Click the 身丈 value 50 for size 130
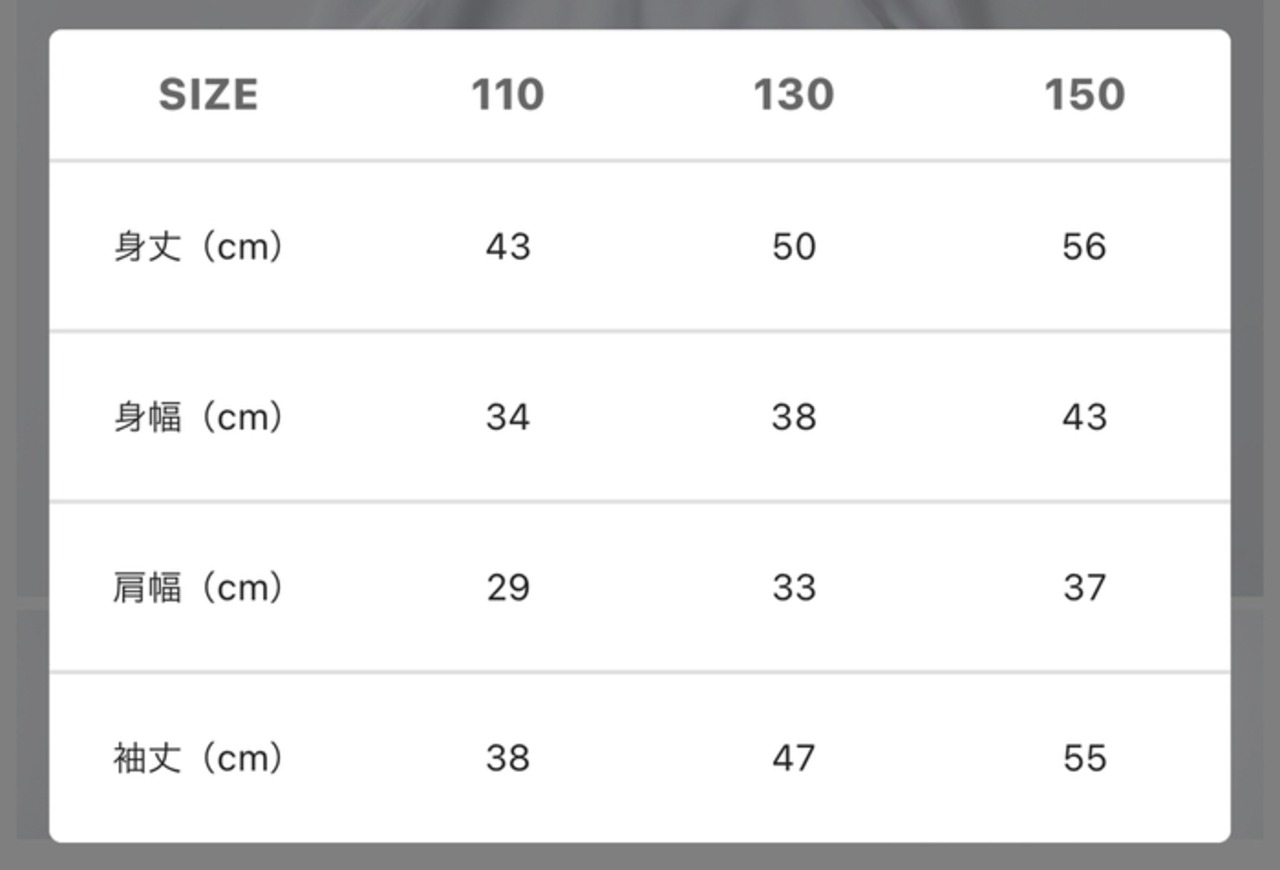This screenshot has height=870, width=1280. (x=794, y=246)
